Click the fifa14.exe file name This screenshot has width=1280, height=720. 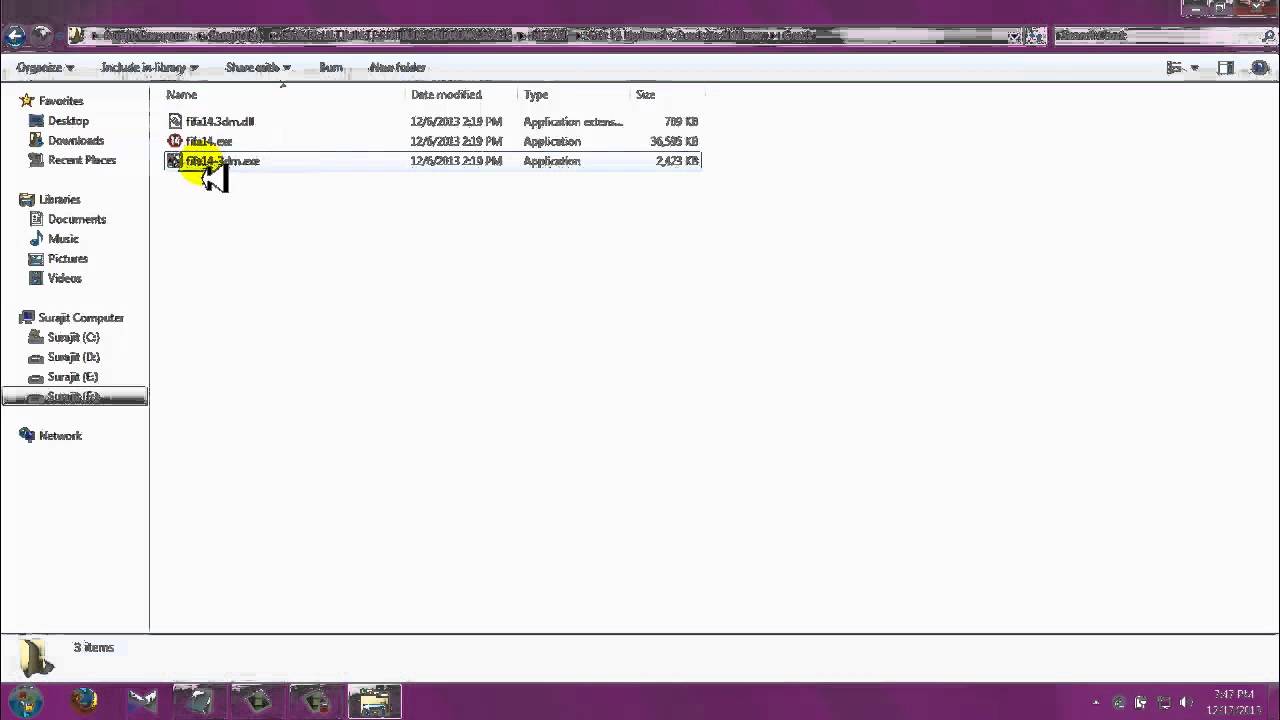pyautogui.click(x=209, y=141)
